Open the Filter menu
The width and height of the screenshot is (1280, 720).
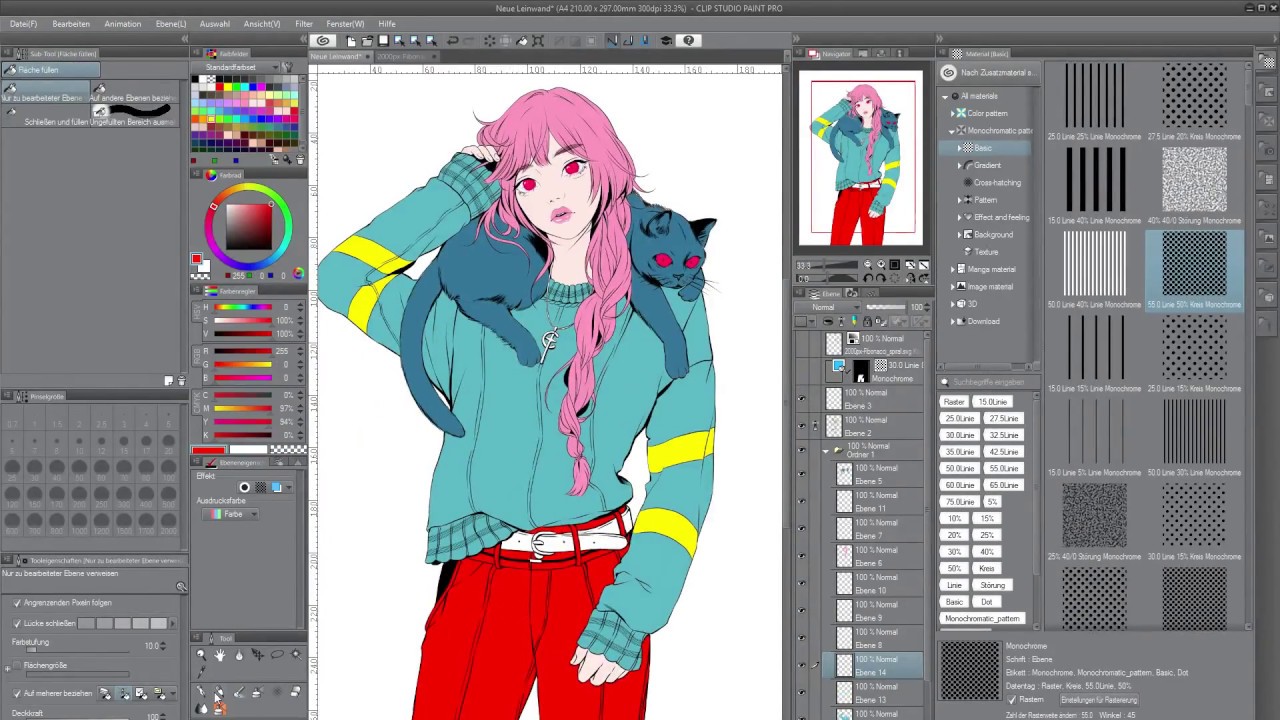[304, 23]
